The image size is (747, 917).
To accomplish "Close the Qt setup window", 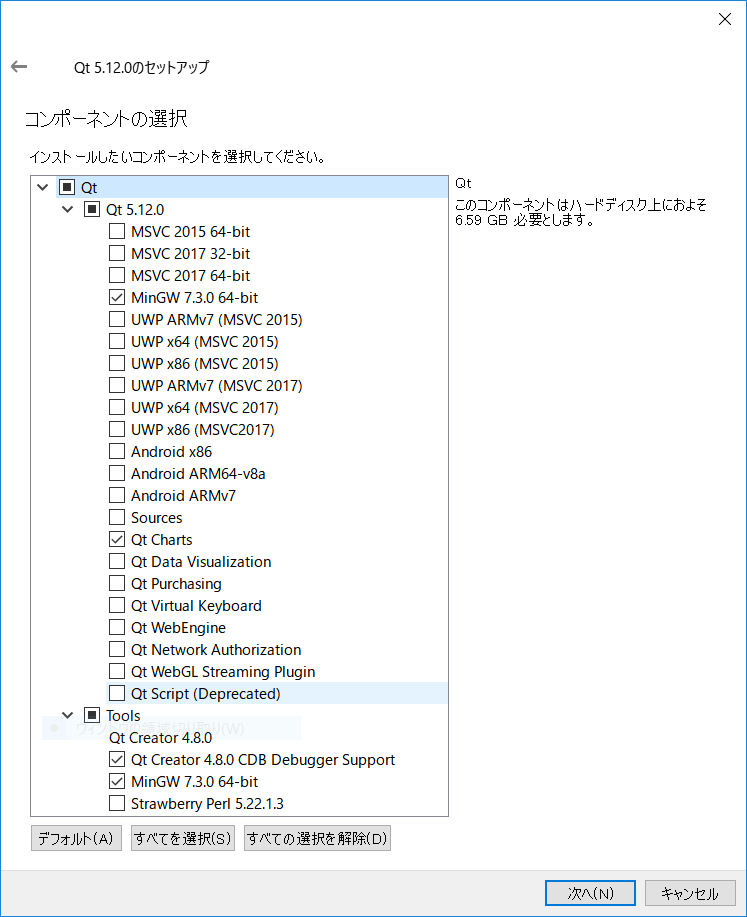I will 724,19.
